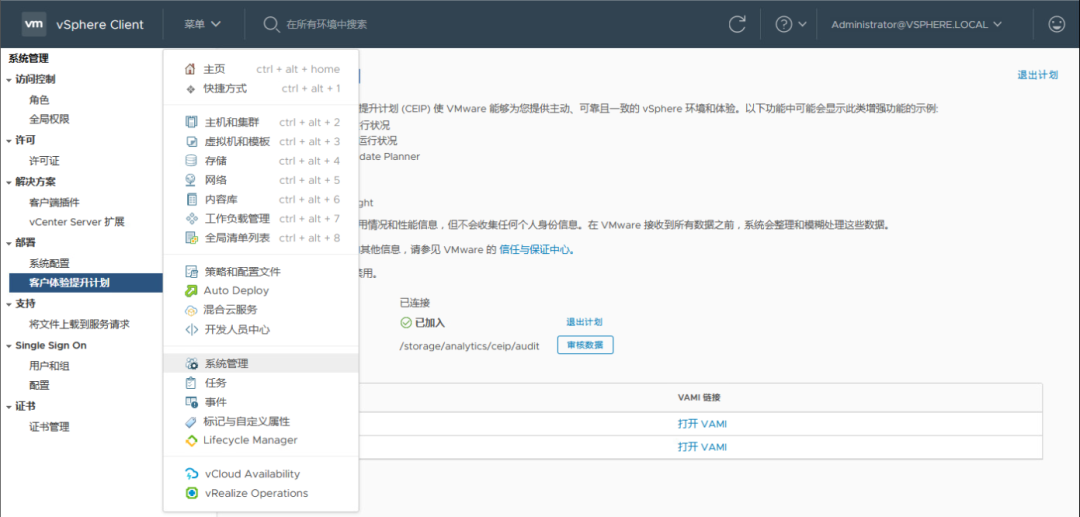Click the 主页 home icon
The height and width of the screenshot is (517, 1080).
click(191, 69)
